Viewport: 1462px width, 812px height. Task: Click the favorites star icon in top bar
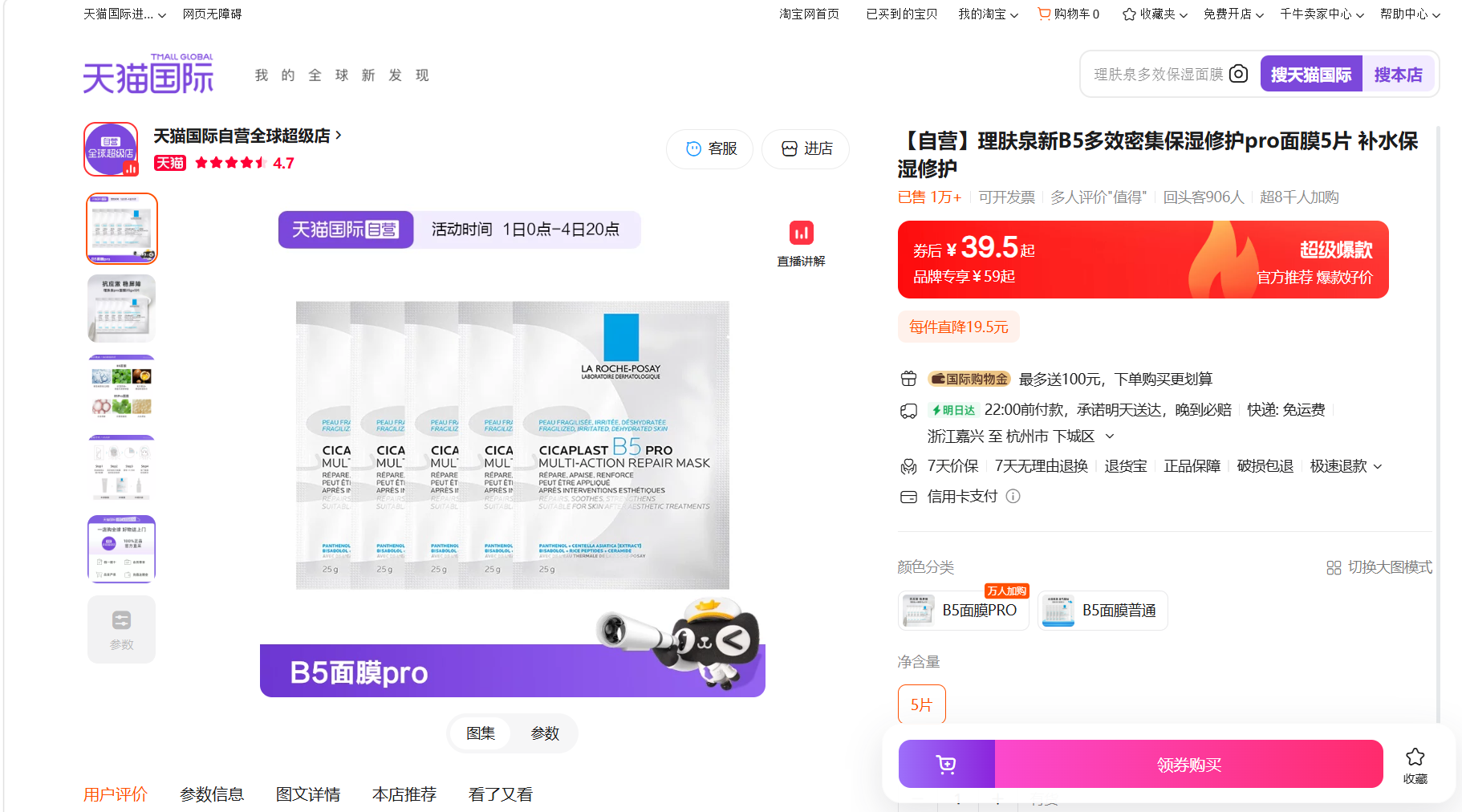1129,14
